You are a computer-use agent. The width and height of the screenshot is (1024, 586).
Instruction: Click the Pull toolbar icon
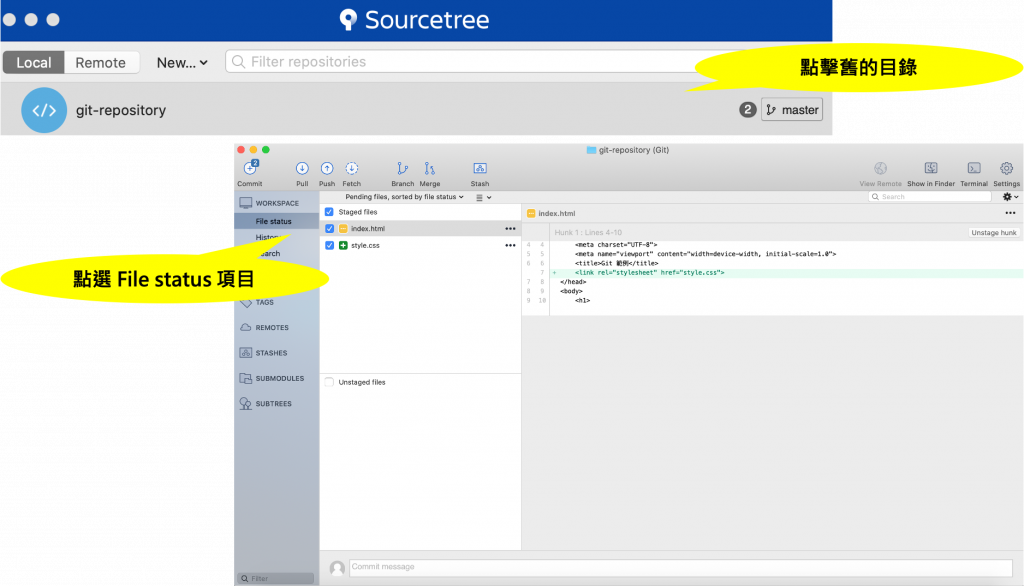pos(302,169)
